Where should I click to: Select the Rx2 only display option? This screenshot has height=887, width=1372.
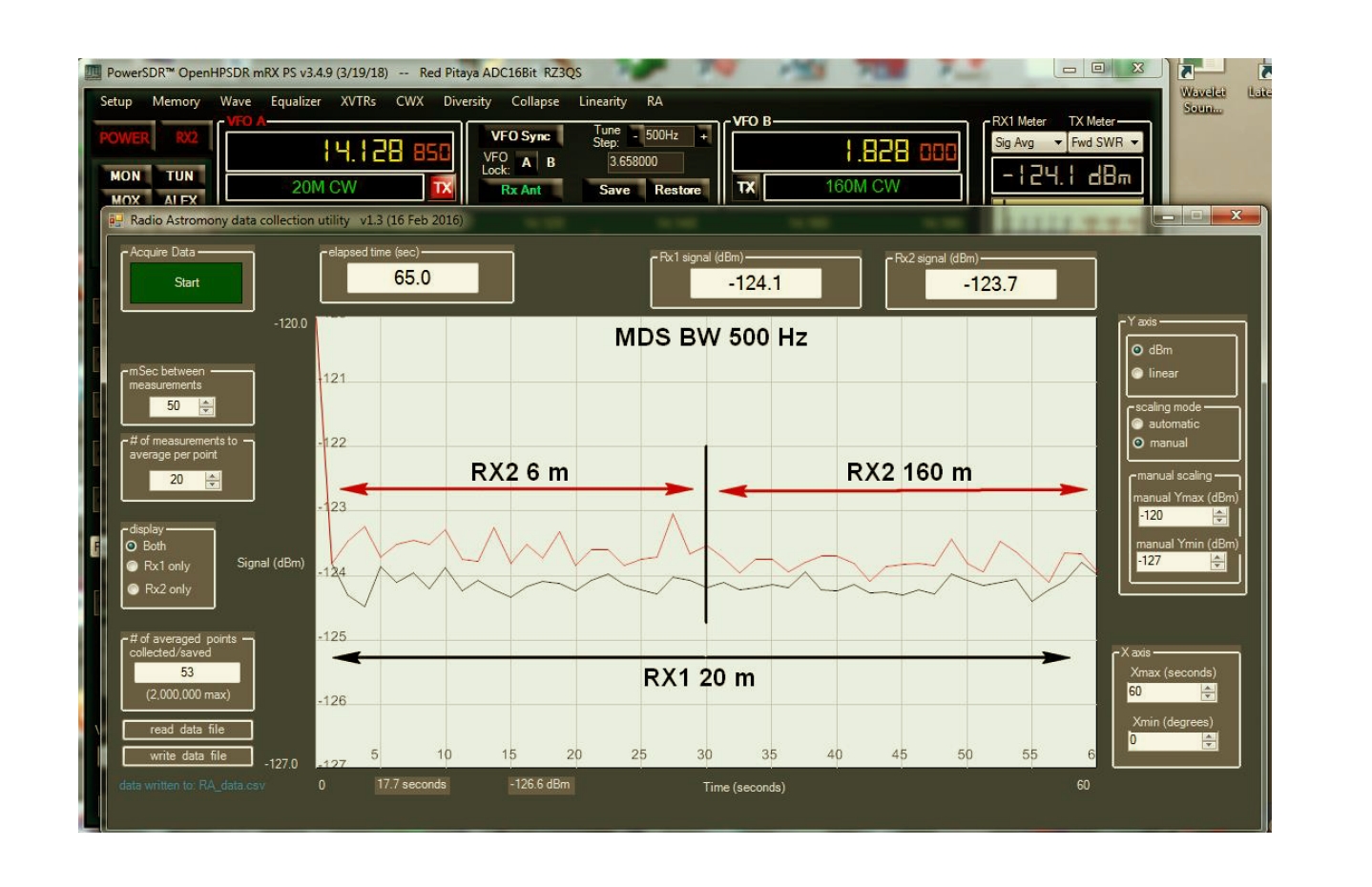(x=158, y=588)
